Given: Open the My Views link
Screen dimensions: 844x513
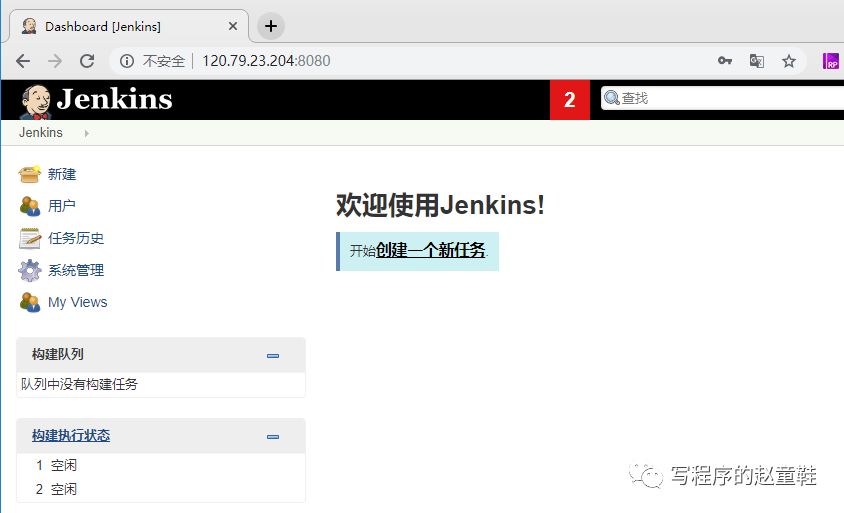Looking at the screenshot, I should click(x=78, y=302).
